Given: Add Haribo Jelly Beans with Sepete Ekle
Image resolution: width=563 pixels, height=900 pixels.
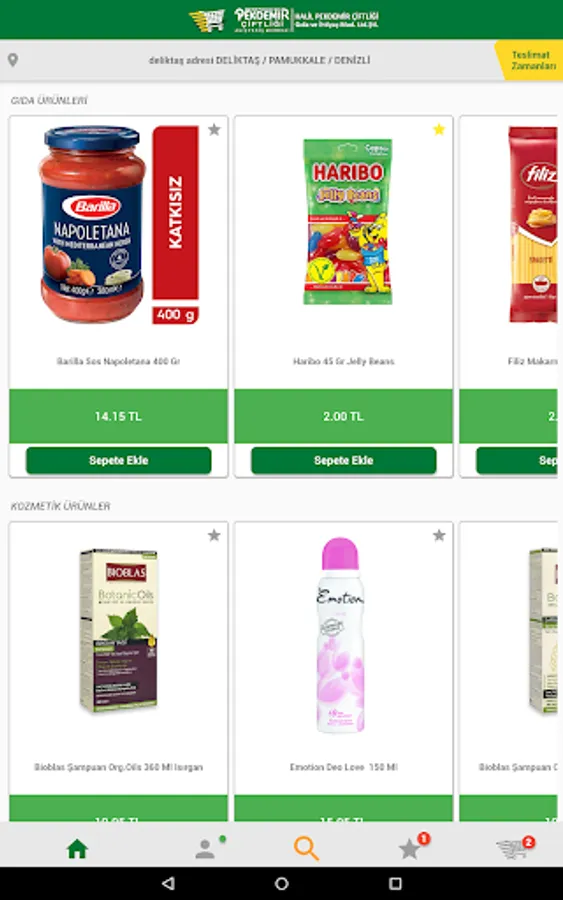Looking at the screenshot, I should [x=343, y=460].
